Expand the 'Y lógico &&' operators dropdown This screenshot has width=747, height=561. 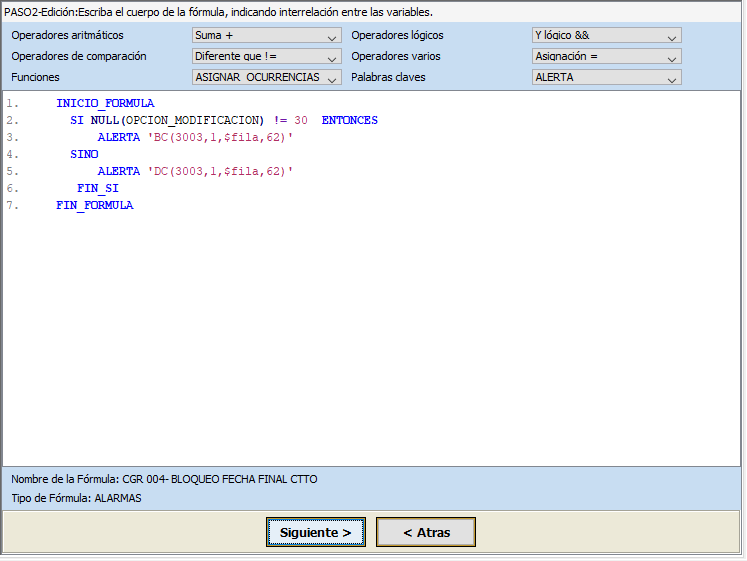[606, 36]
